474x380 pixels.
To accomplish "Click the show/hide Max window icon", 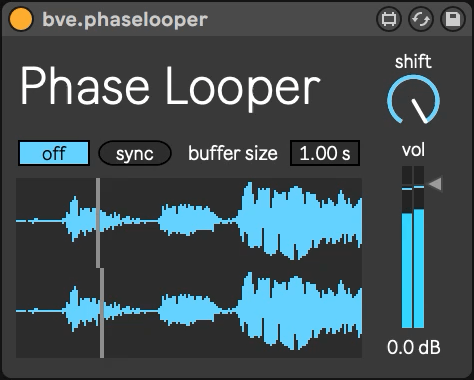I will click(x=389, y=19).
